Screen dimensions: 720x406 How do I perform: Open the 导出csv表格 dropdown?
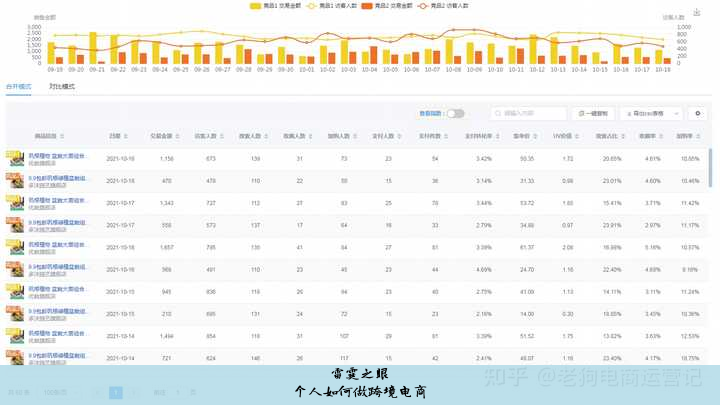tap(650, 114)
